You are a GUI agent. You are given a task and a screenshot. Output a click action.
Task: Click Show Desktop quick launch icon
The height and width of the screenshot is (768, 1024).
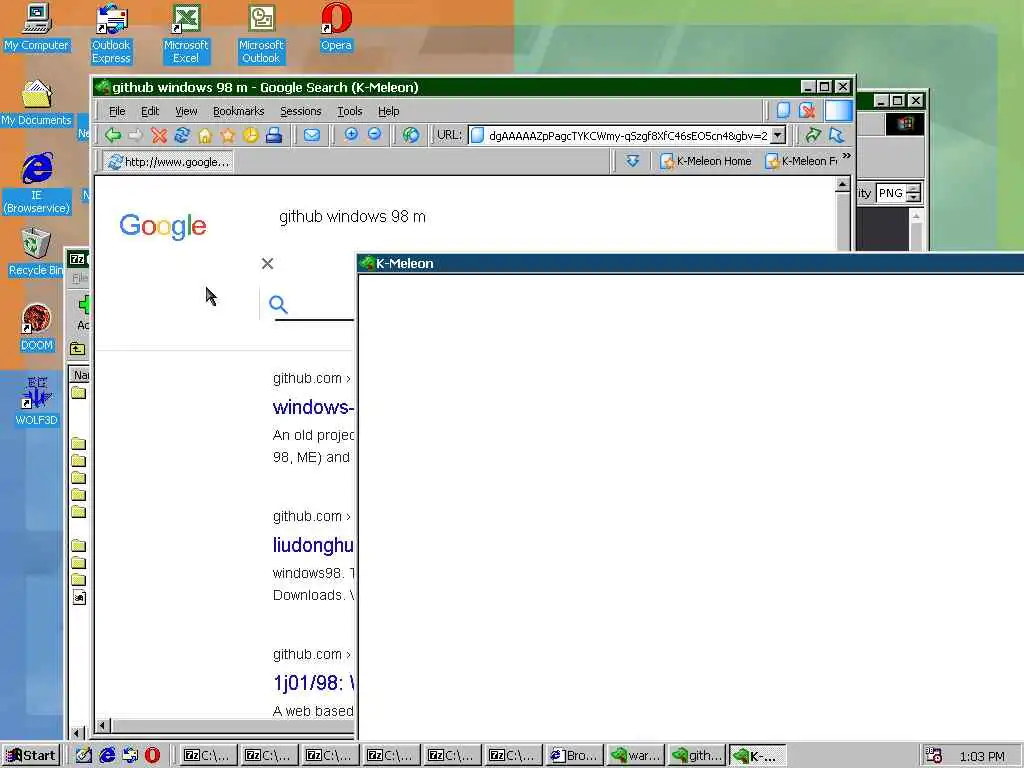(x=84, y=755)
